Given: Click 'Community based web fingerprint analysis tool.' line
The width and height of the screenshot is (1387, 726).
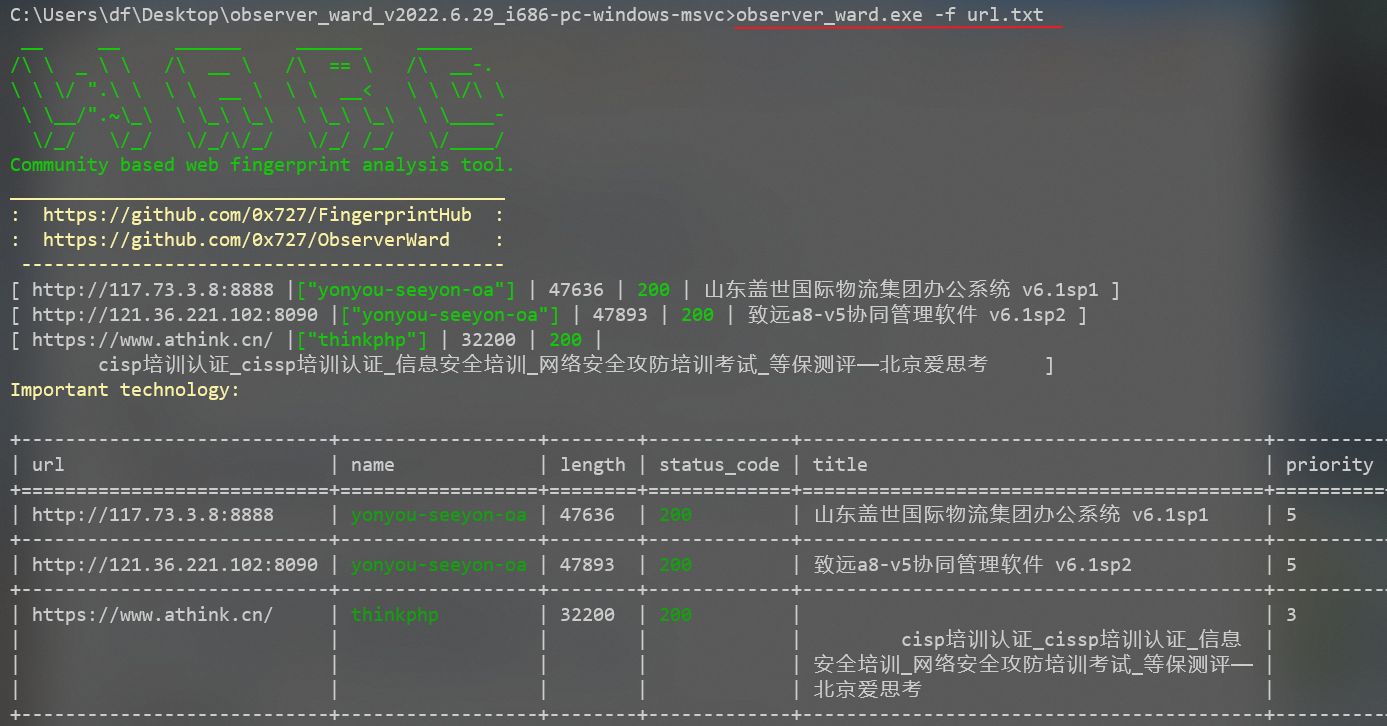Looking at the screenshot, I should click(262, 165).
